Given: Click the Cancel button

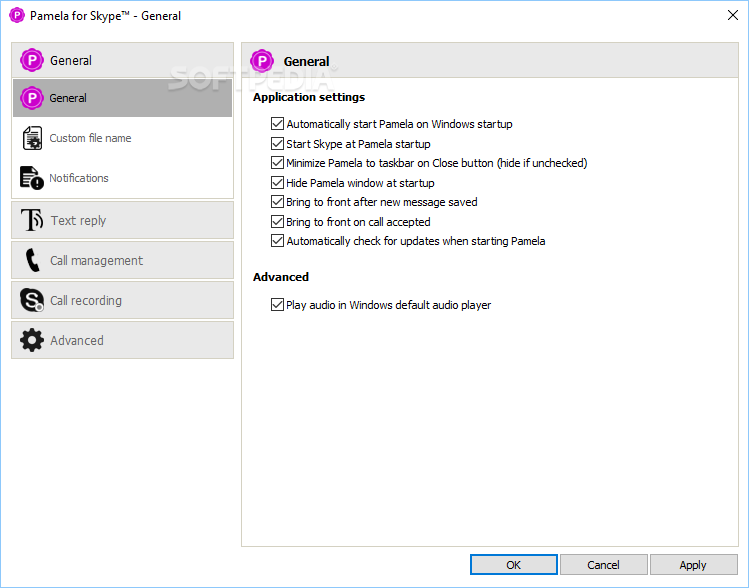Looking at the screenshot, I should [603, 565].
